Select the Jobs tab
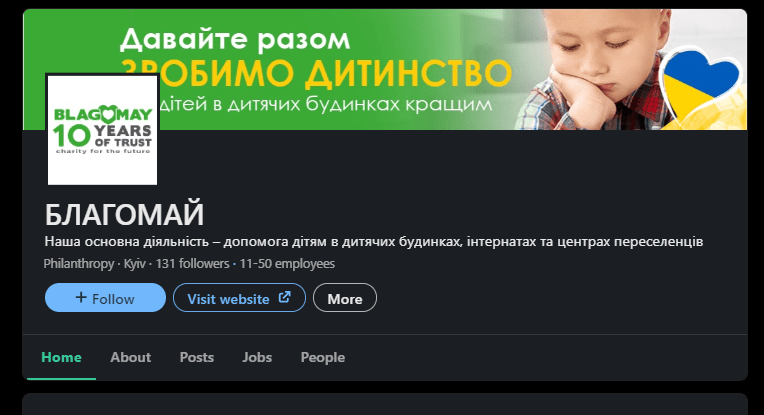Viewport: 764px width, 415px height. [257, 358]
